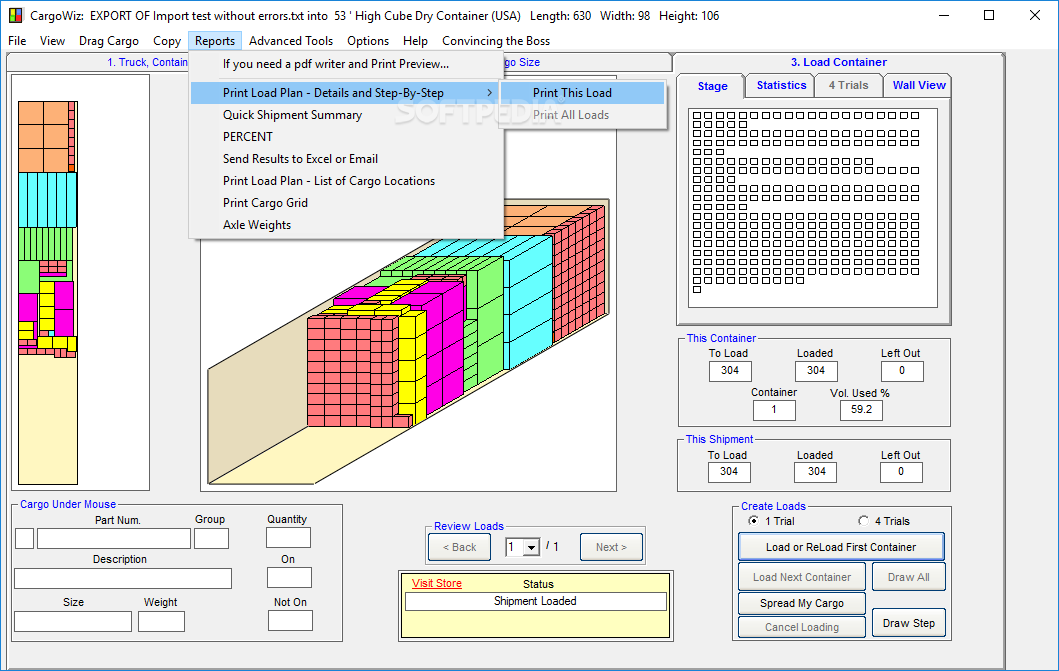Click the Description input field
This screenshot has height=671, width=1059.
(123, 579)
